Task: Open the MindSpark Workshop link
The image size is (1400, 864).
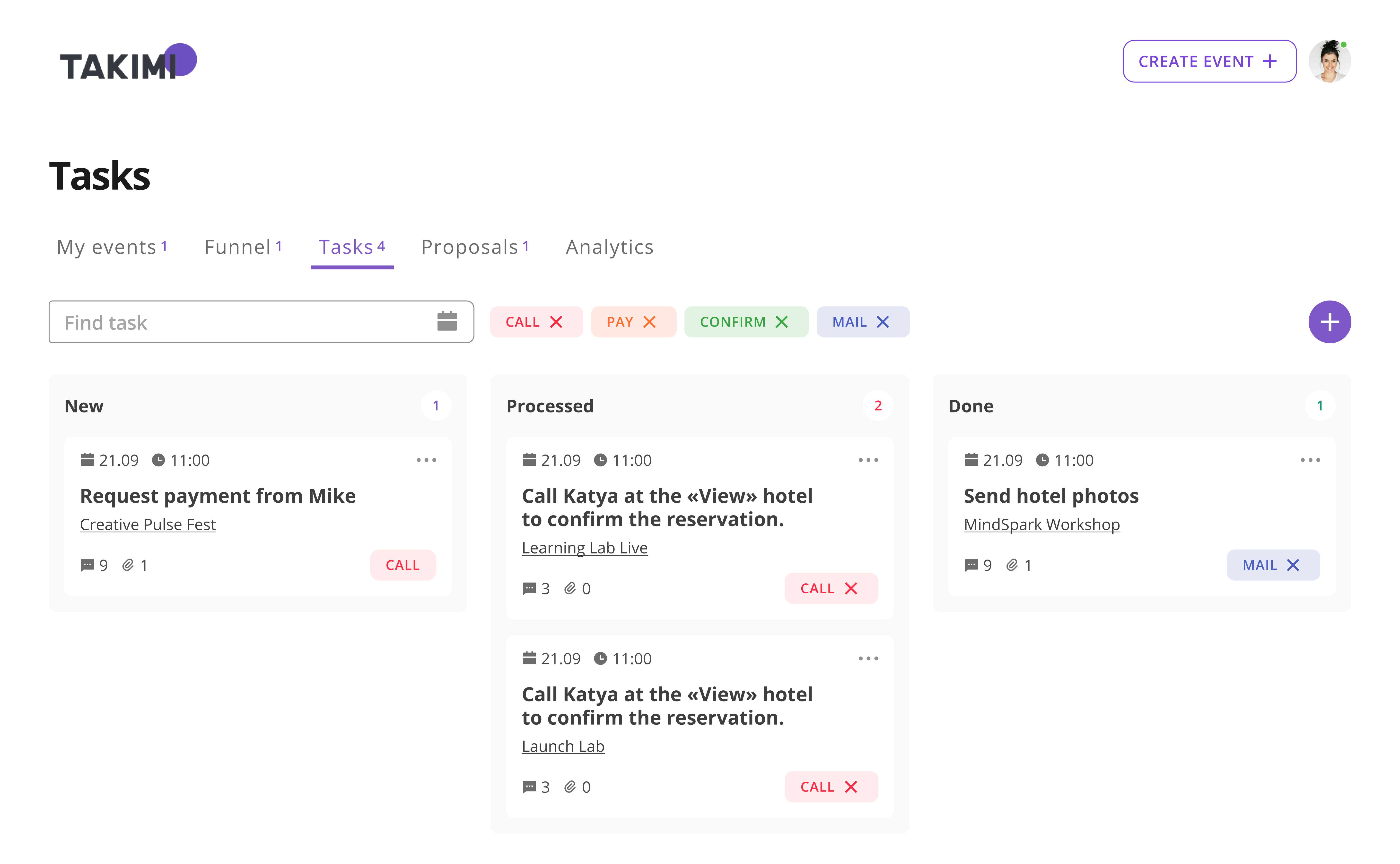Action: click(1041, 525)
